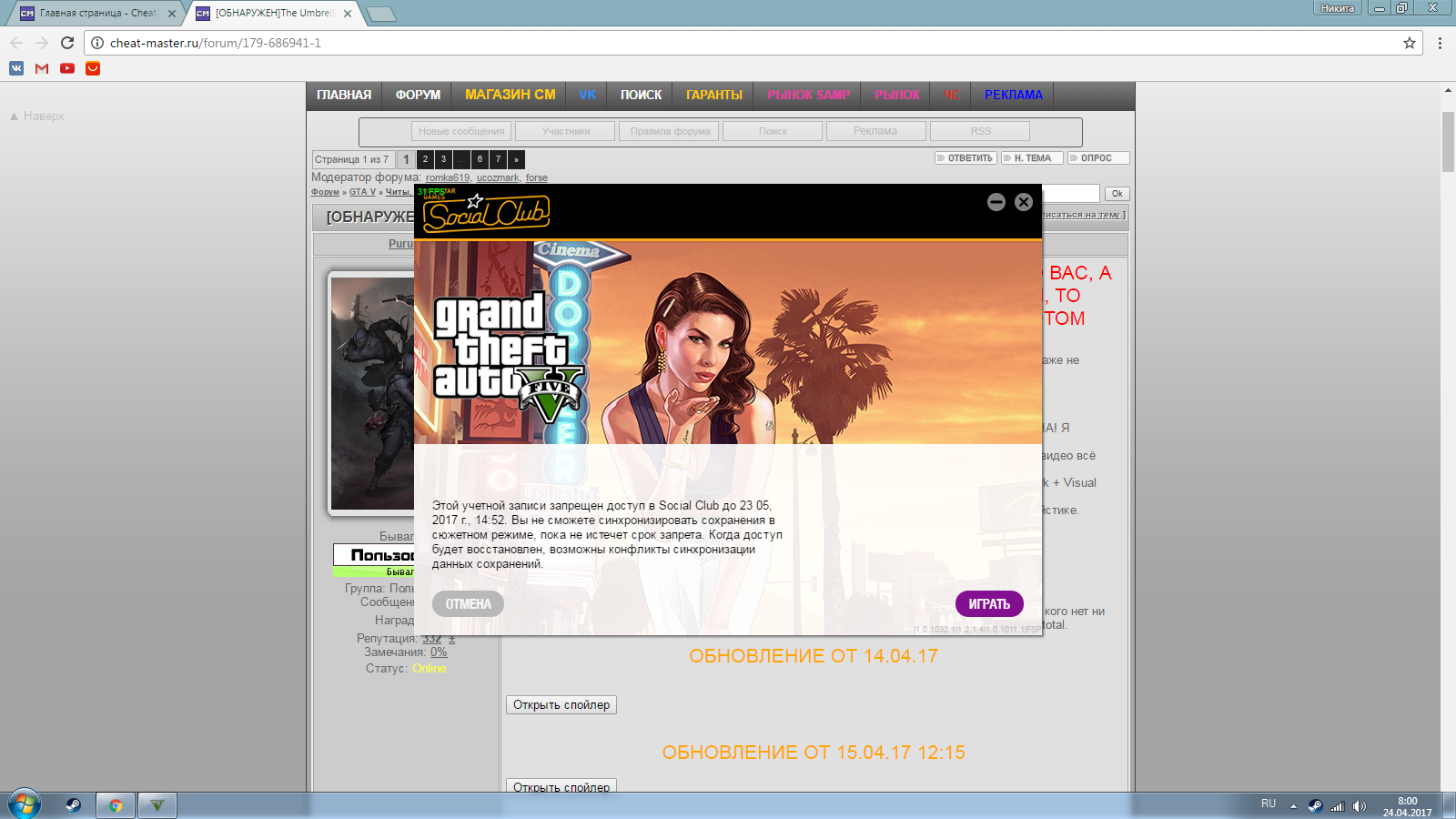Go to page 3 of the thread
The width and height of the screenshot is (1456, 819).
coord(443,159)
